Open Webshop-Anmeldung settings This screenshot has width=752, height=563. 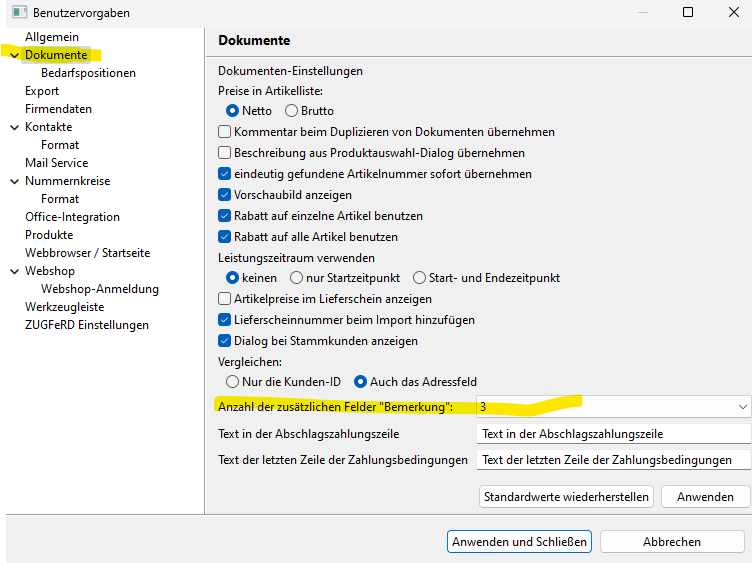[x=100, y=289]
